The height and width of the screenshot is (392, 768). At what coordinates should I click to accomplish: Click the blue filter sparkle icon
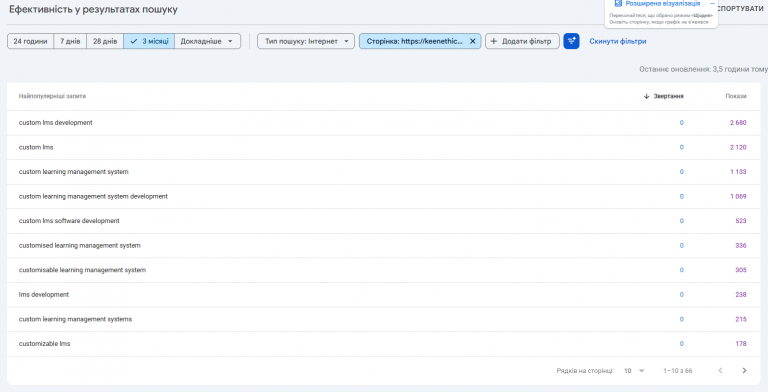571,41
